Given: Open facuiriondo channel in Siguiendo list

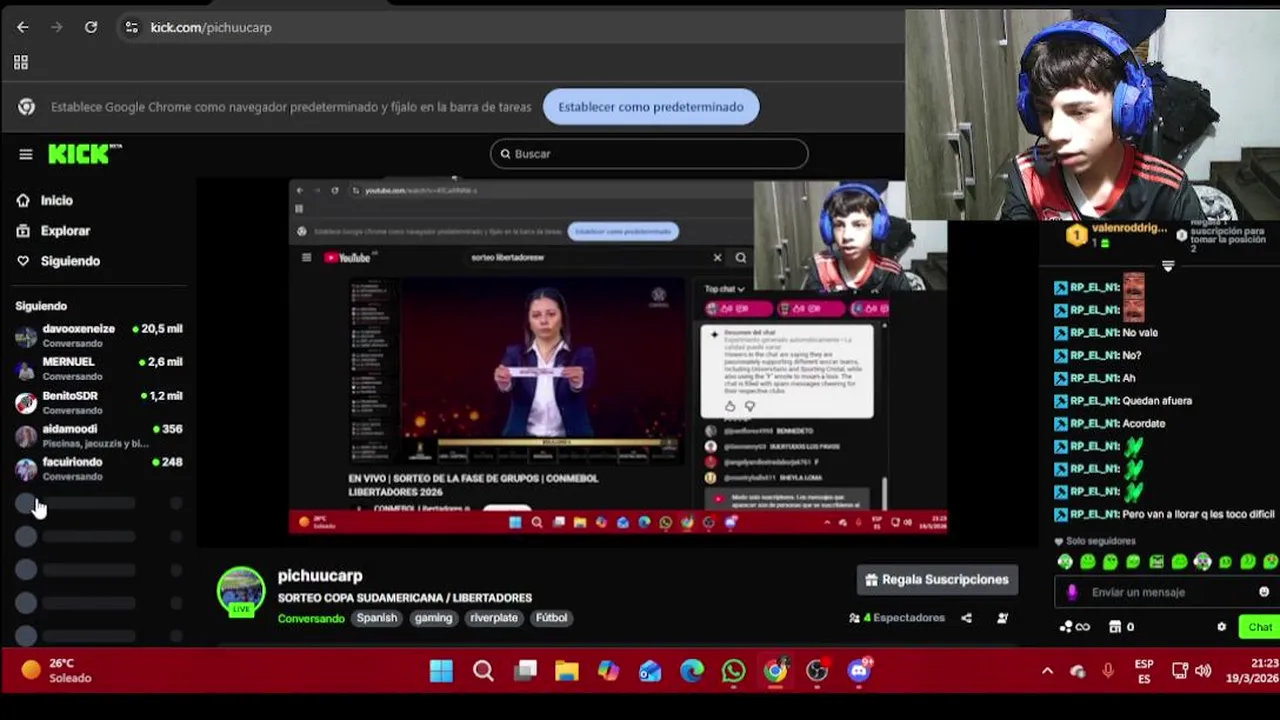Looking at the screenshot, I should pyautogui.click(x=98, y=469).
